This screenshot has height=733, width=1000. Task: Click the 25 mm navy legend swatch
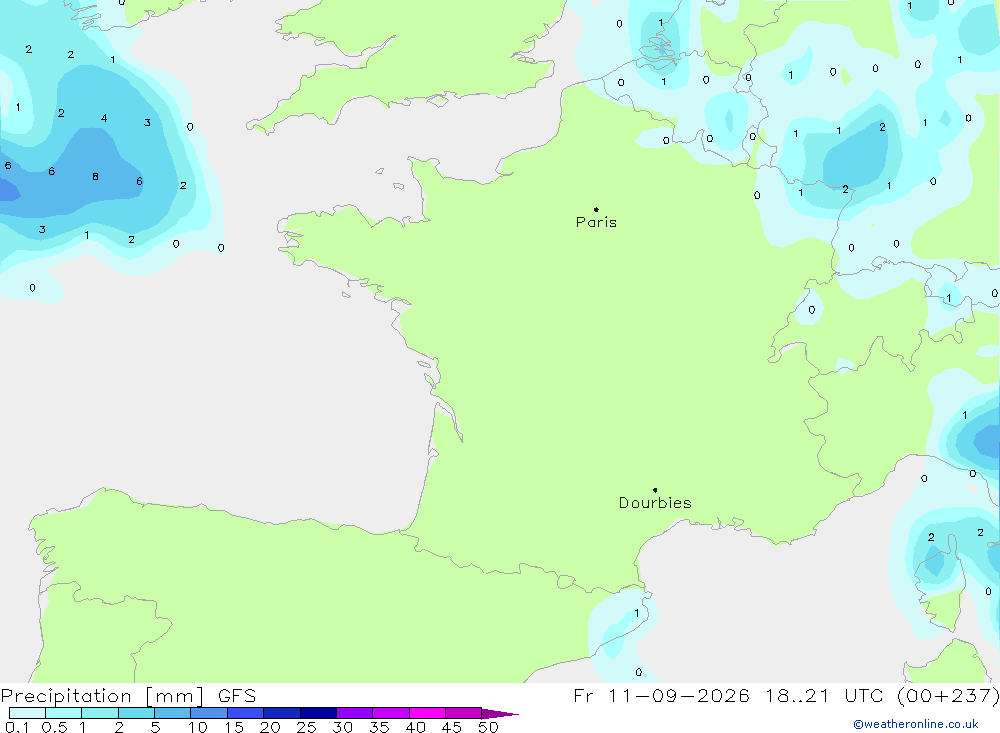(x=318, y=713)
